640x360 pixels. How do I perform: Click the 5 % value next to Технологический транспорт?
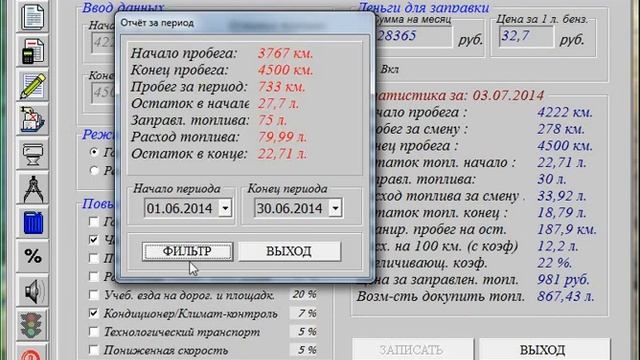(x=304, y=331)
